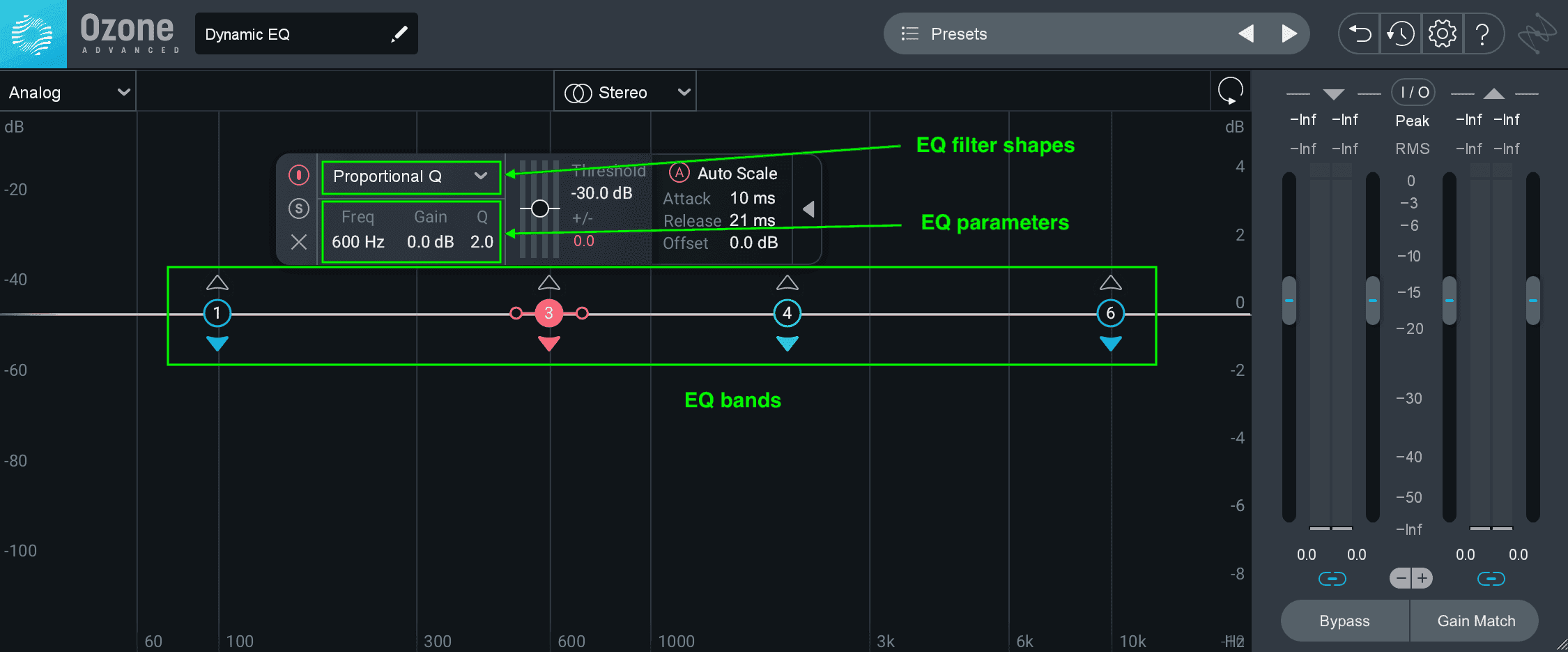
Task: Click the Bypass button
Action: [1344, 621]
